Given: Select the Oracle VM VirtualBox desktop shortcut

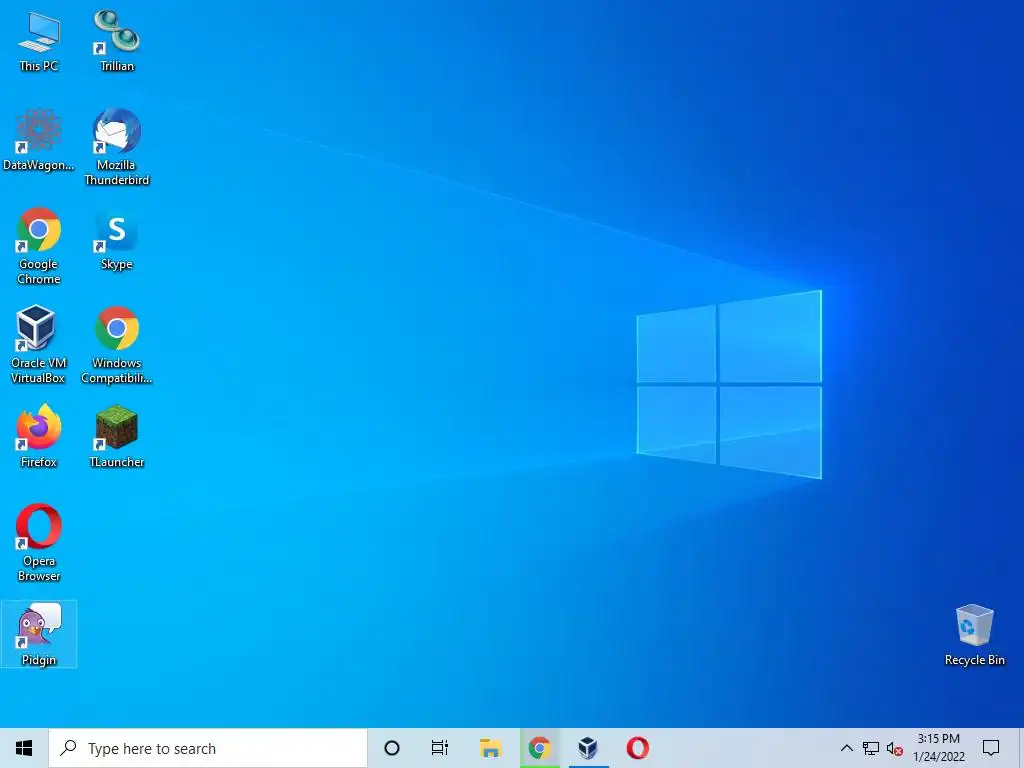Looking at the screenshot, I should click(39, 345).
